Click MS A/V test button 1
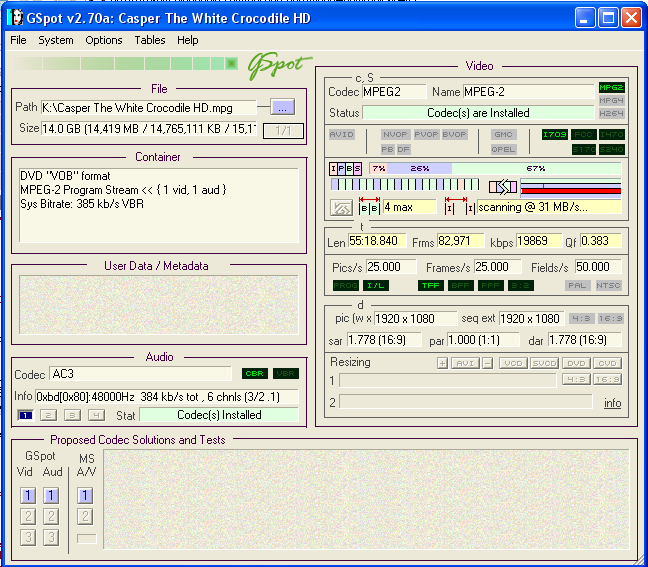Viewport: 648px width, 567px height. pyautogui.click(x=85, y=496)
